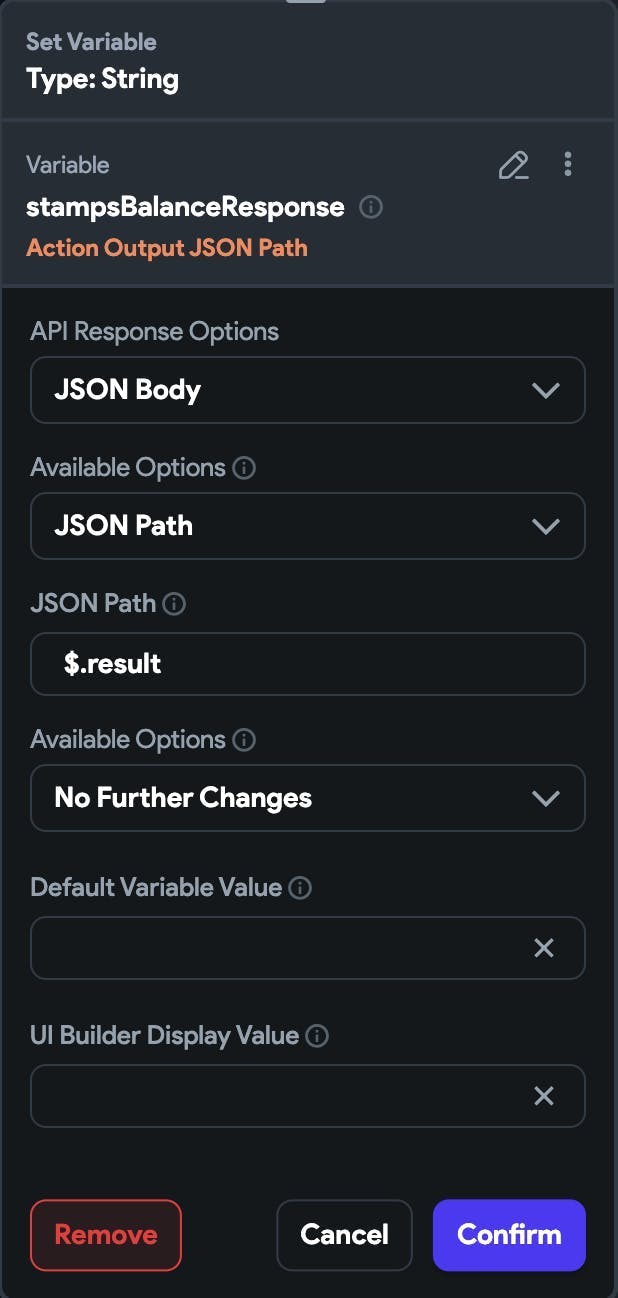
Task: Edit the stampsBalanceResponse variable with pencil icon
Action: [514, 165]
